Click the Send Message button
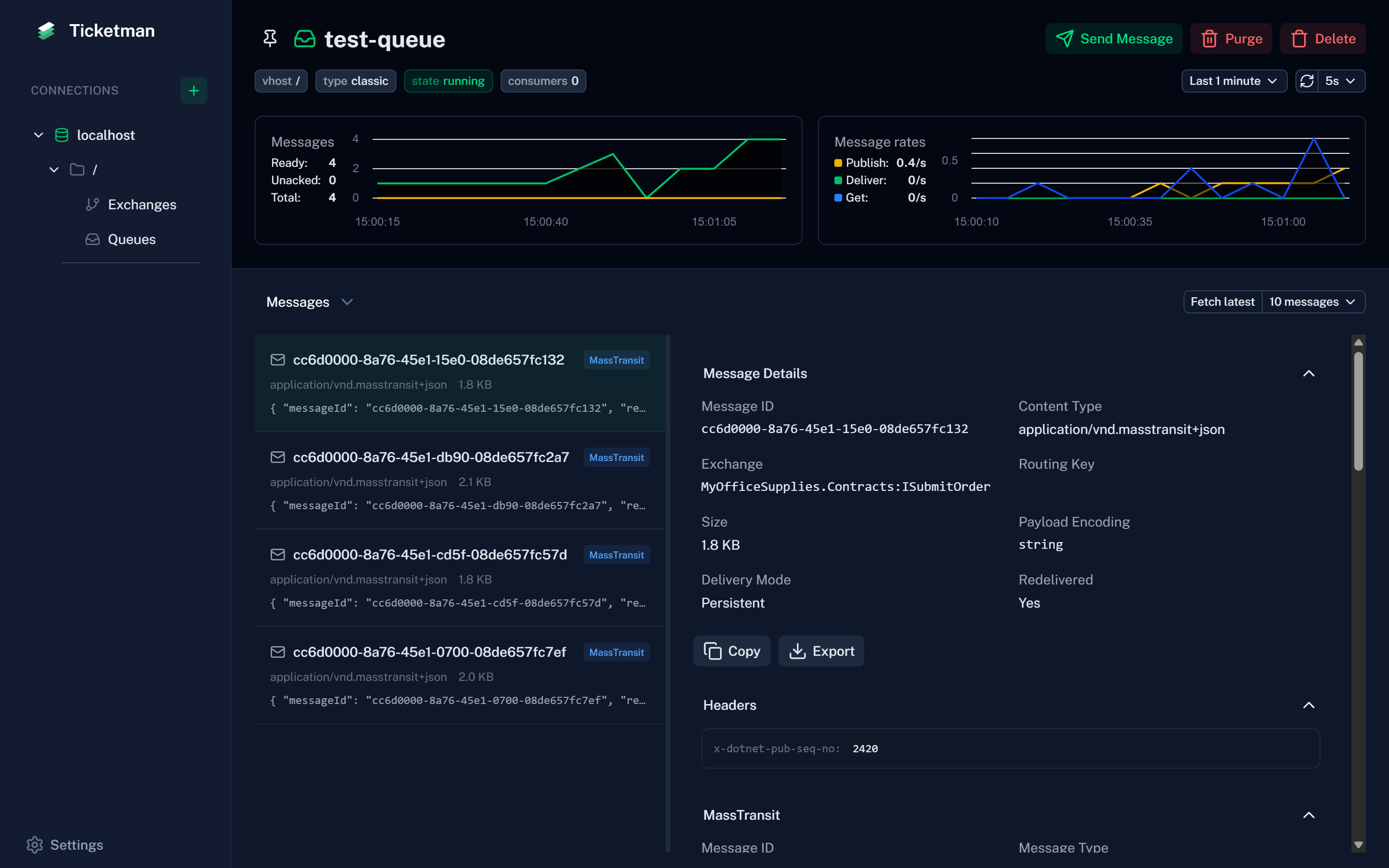This screenshot has height=868, width=1389. coord(1114,39)
